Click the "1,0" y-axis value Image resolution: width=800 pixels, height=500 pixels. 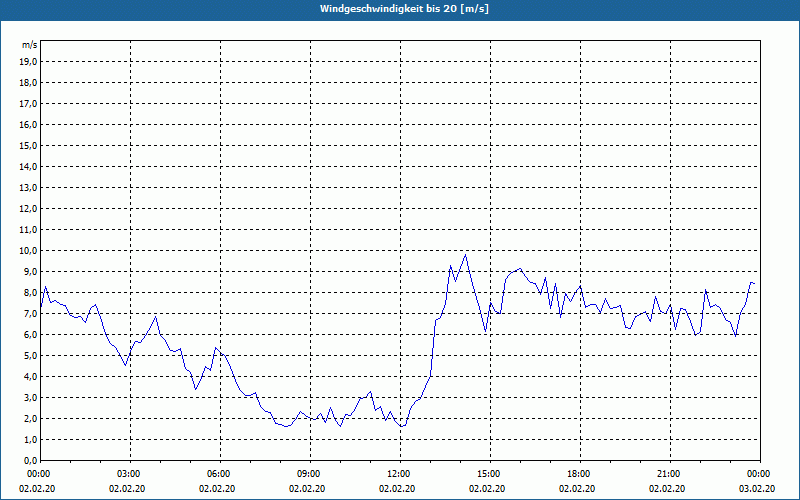pos(31,439)
